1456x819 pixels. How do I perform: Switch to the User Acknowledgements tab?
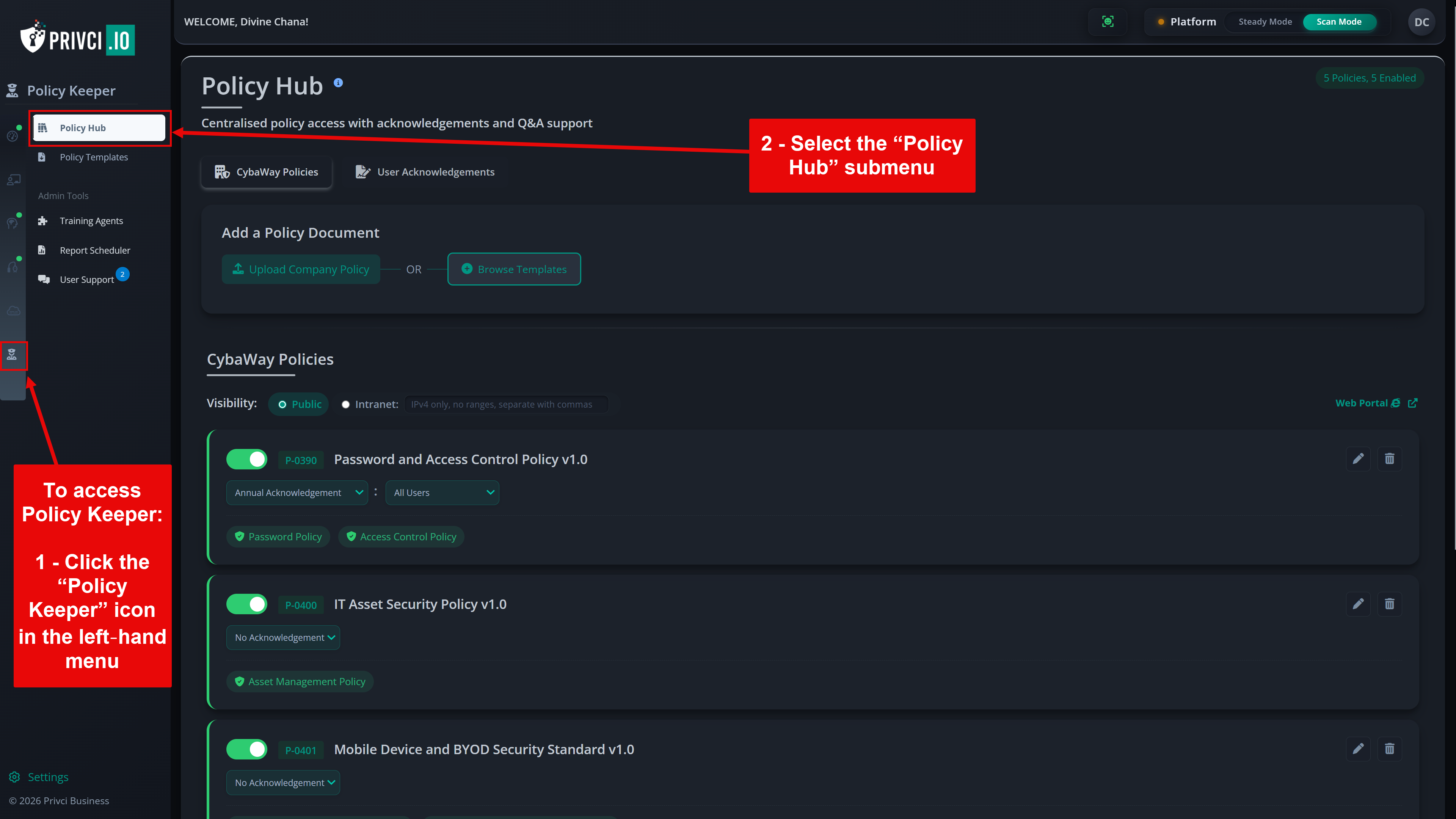(x=425, y=172)
